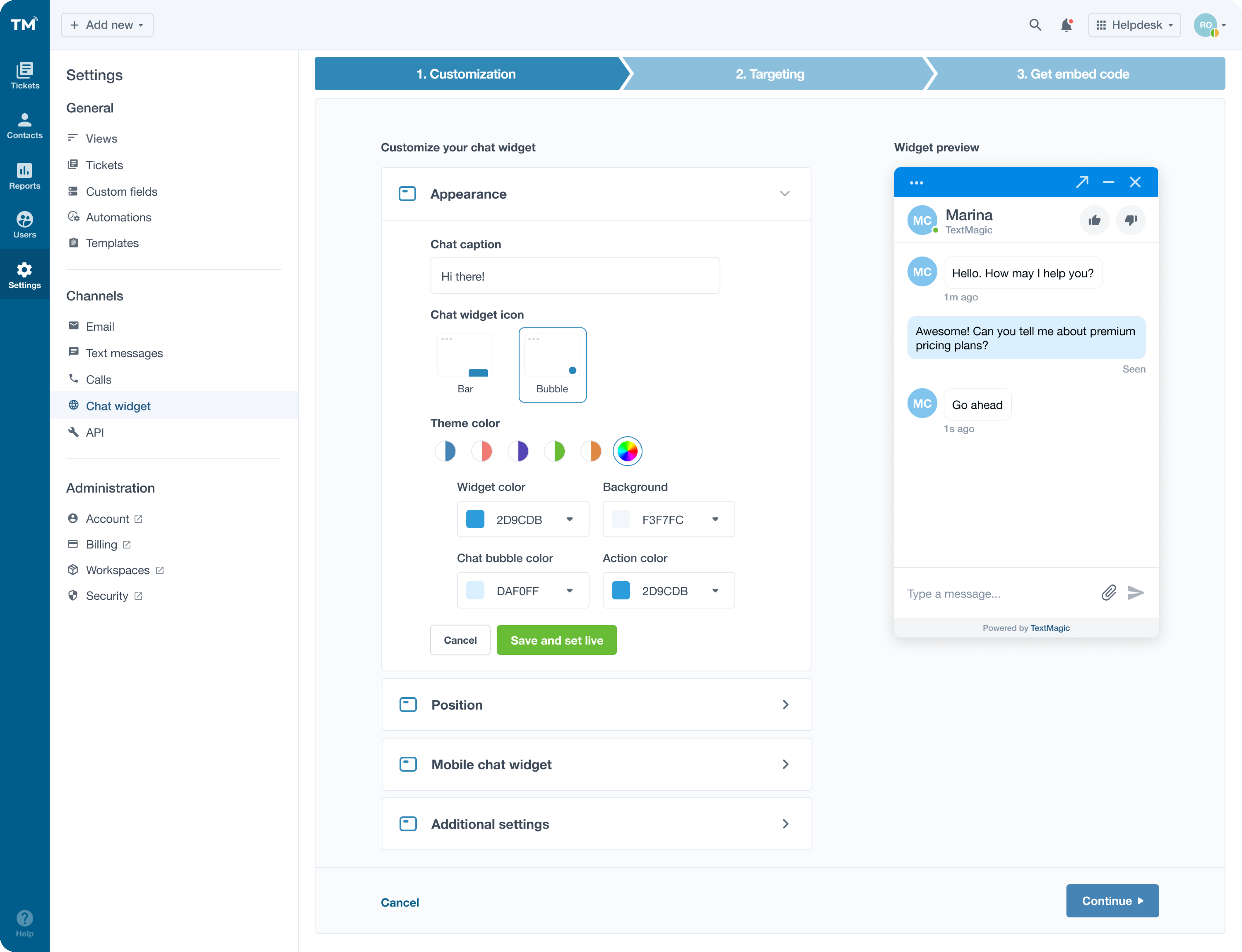Click the search magnifier icon
Viewport: 1242px width, 952px height.
click(x=1035, y=25)
